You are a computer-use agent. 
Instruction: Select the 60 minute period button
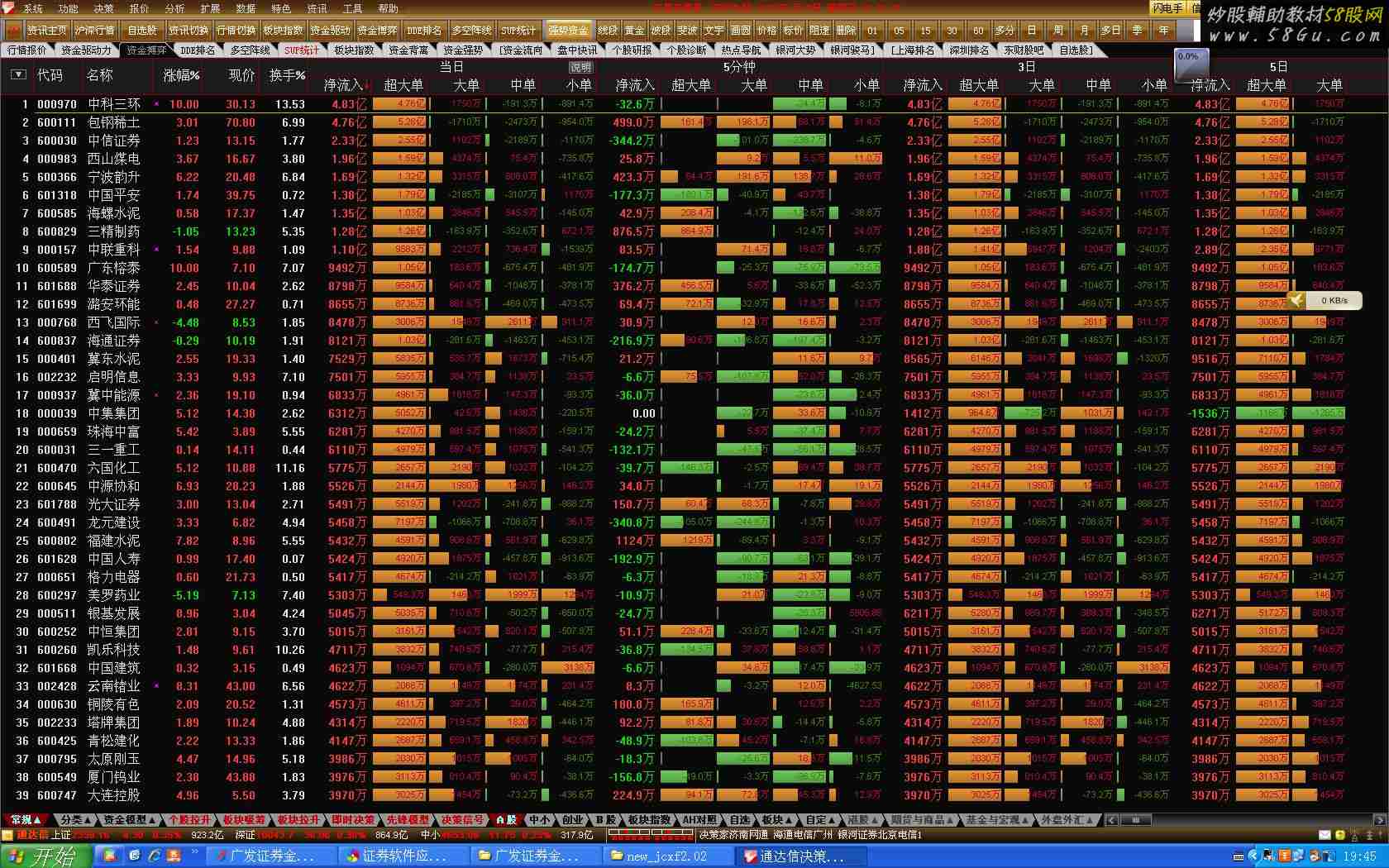(x=977, y=30)
